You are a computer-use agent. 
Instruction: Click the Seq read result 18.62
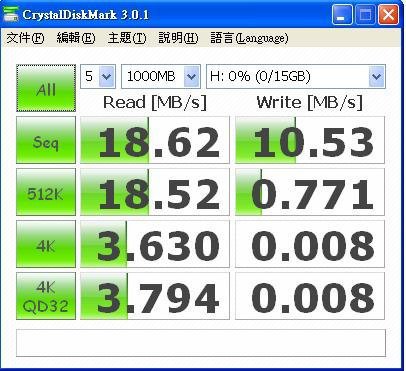(x=155, y=140)
